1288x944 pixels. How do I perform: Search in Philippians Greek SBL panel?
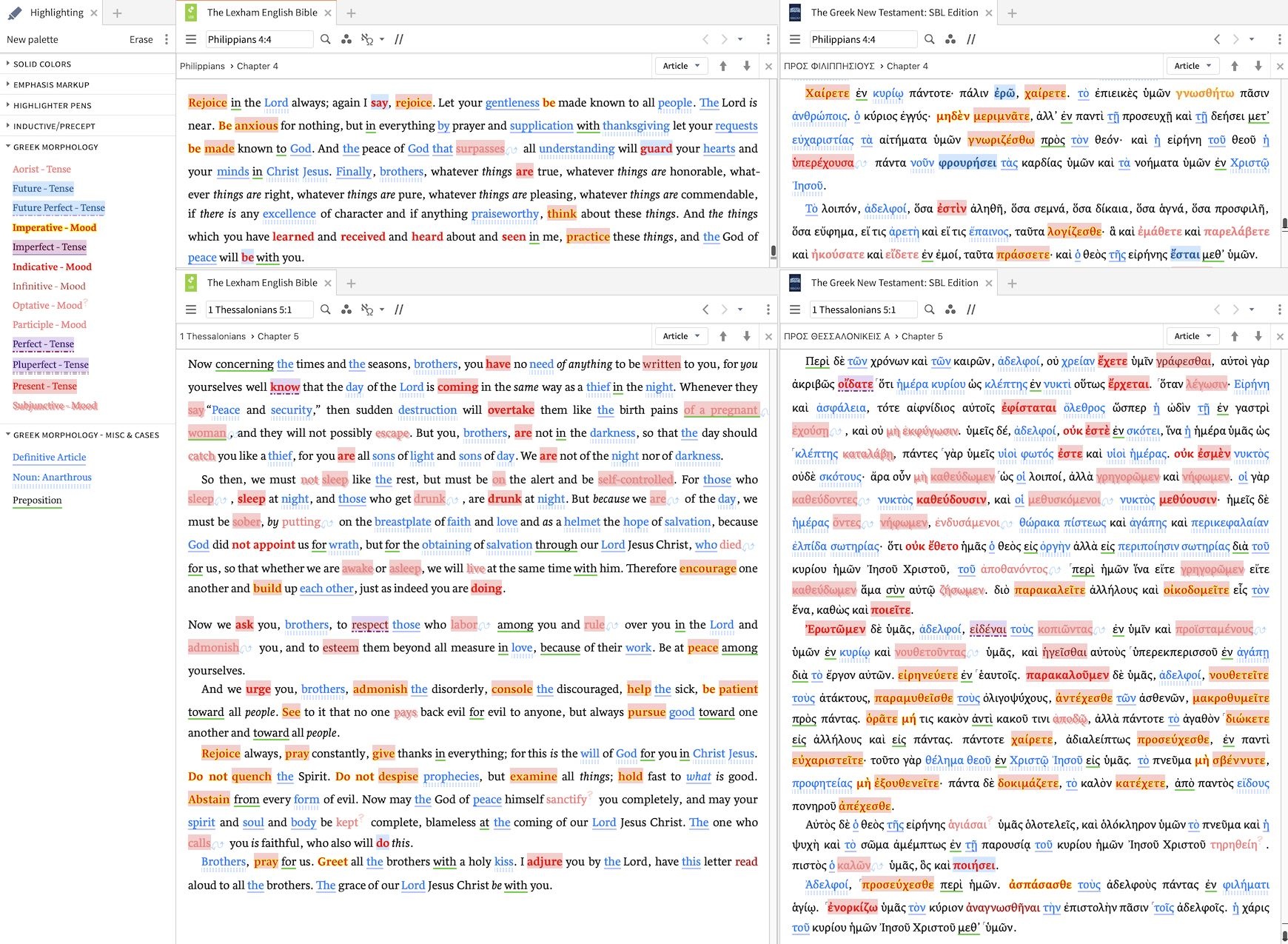point(929,39)
